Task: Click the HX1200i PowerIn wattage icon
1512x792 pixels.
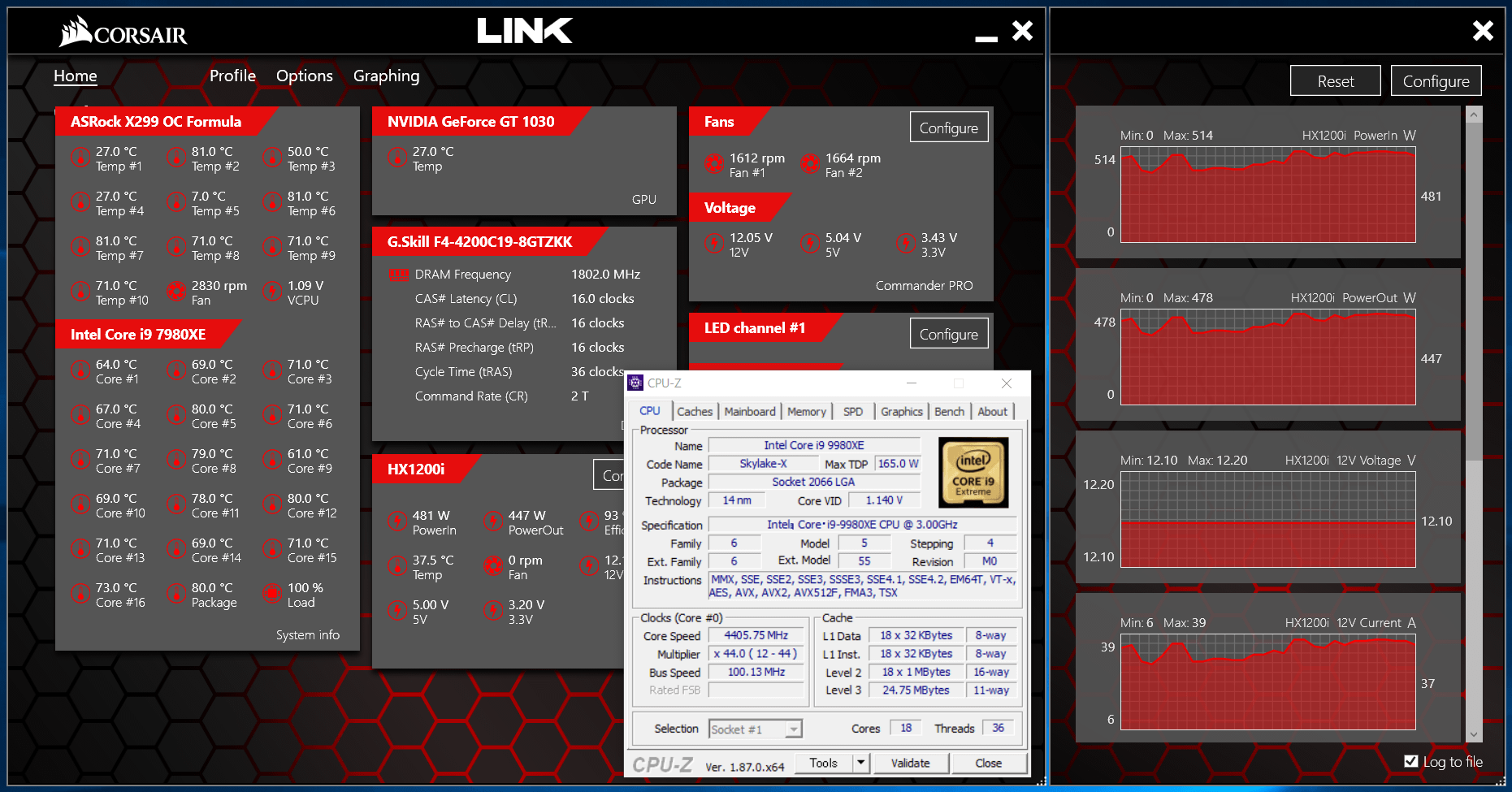Action: [x=397, y=522]
